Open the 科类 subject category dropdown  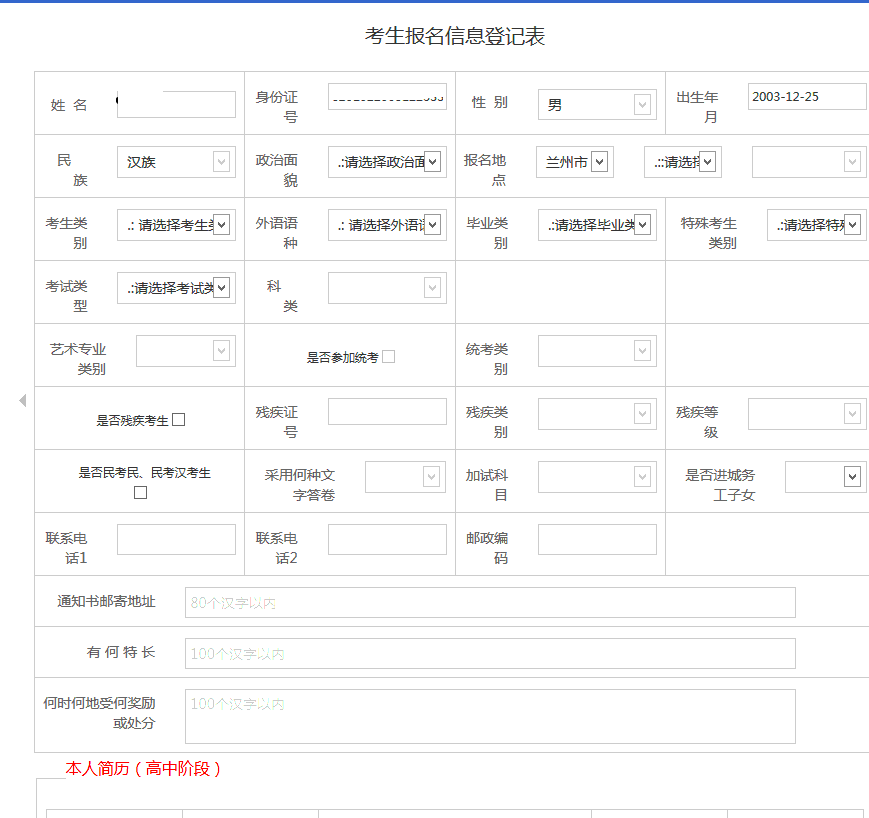click(387, 287)
